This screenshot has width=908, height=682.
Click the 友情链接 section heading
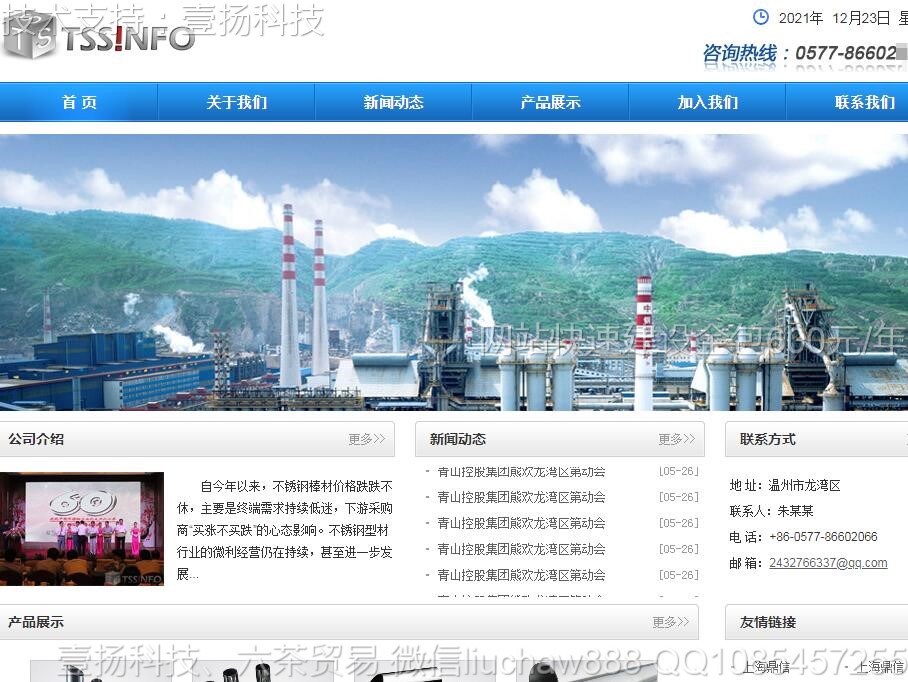click(768, 622)
